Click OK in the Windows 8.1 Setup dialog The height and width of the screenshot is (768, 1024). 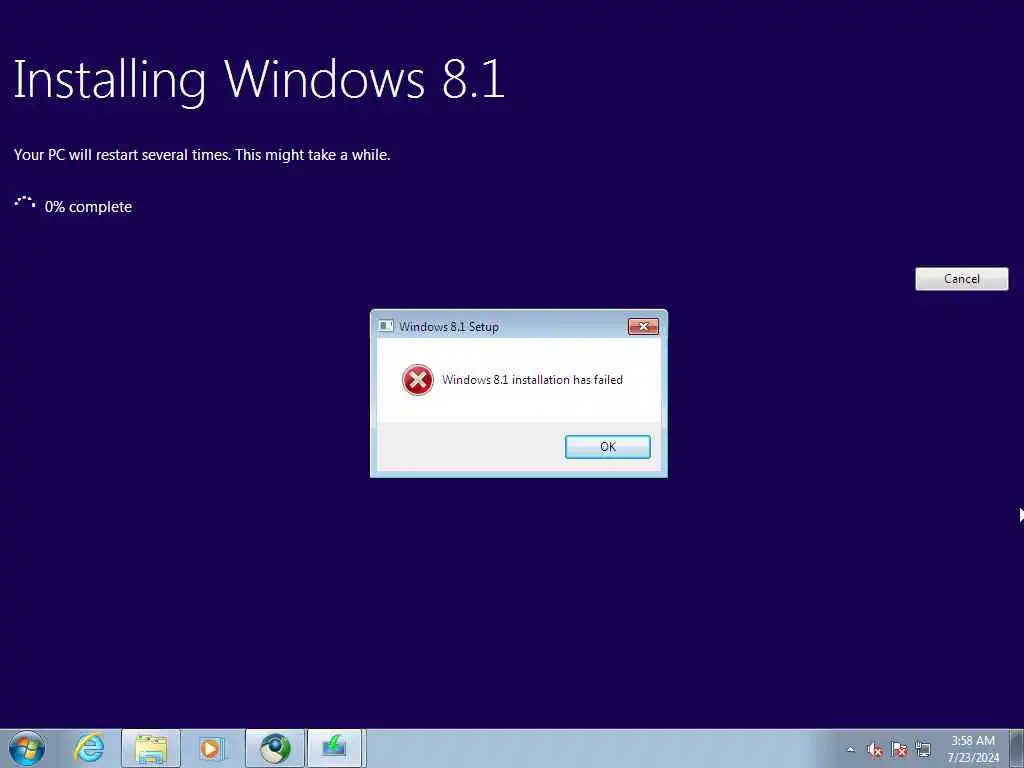[607, 447]
